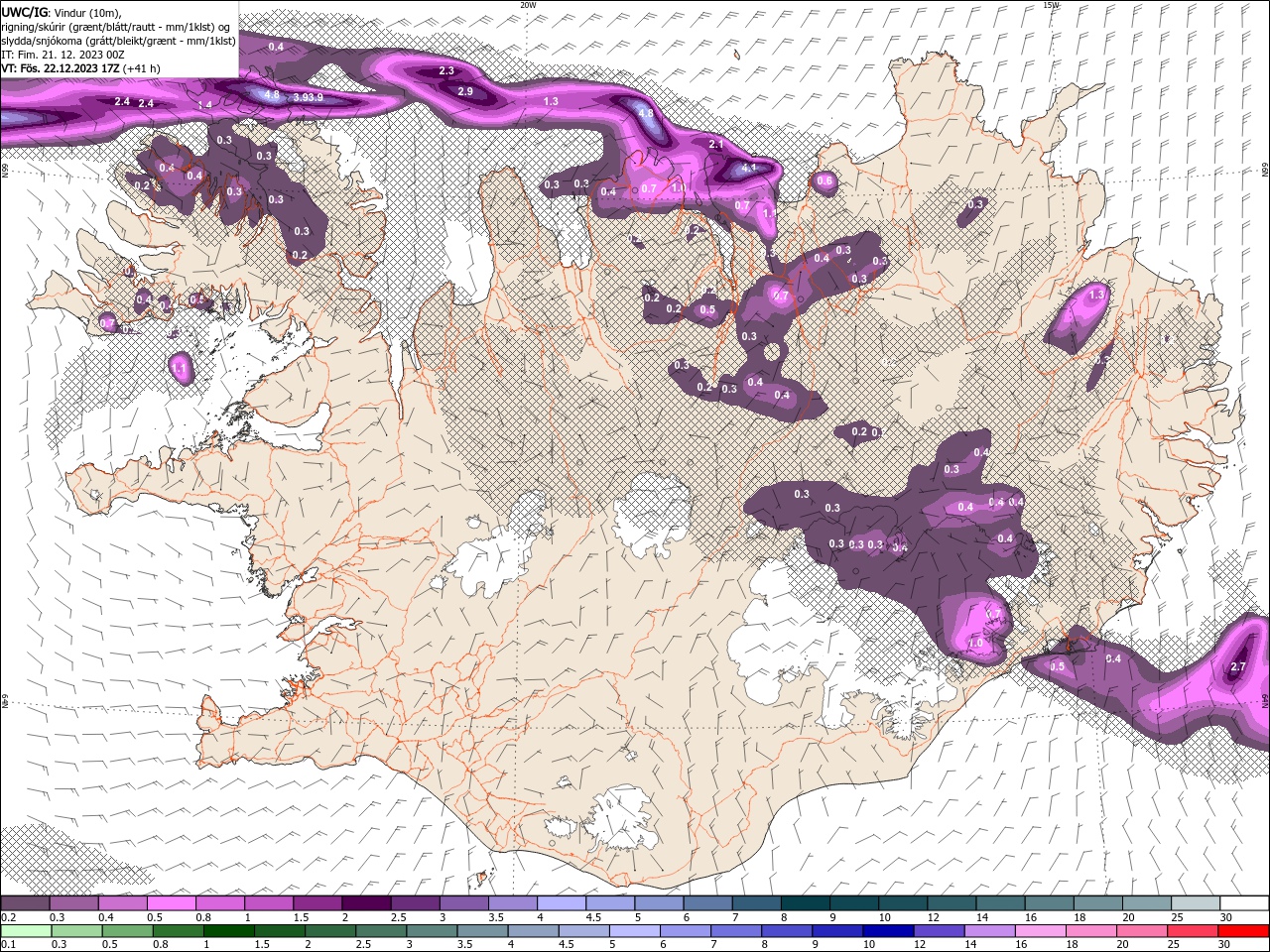
Task: Click the lightest green rain-scale swatch for 0.1–0.3
Action: (x=26, y=930)
